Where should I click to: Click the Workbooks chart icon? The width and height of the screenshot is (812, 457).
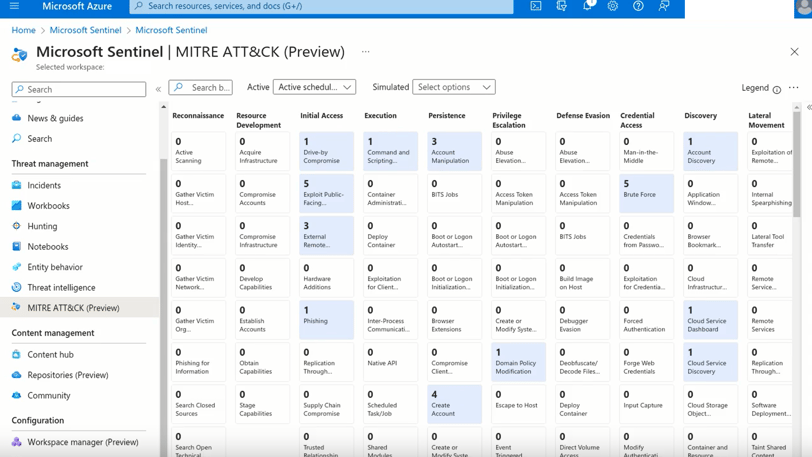click(x=17, y=205)
